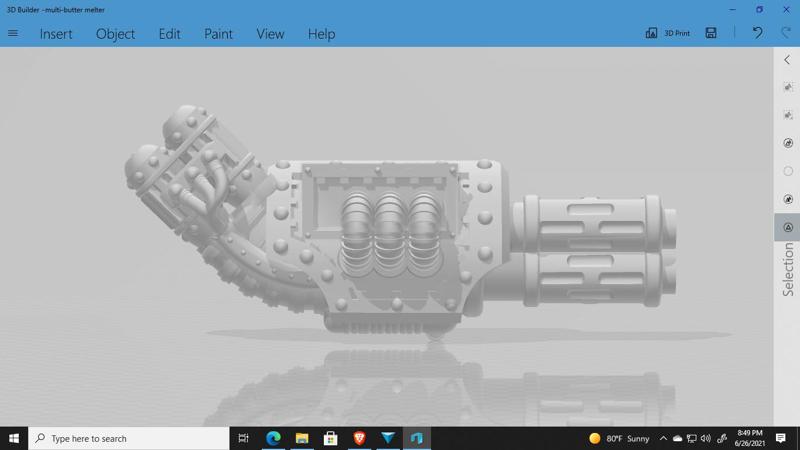
Task: Show hidden system tray icons
Action: pos(663,438)
